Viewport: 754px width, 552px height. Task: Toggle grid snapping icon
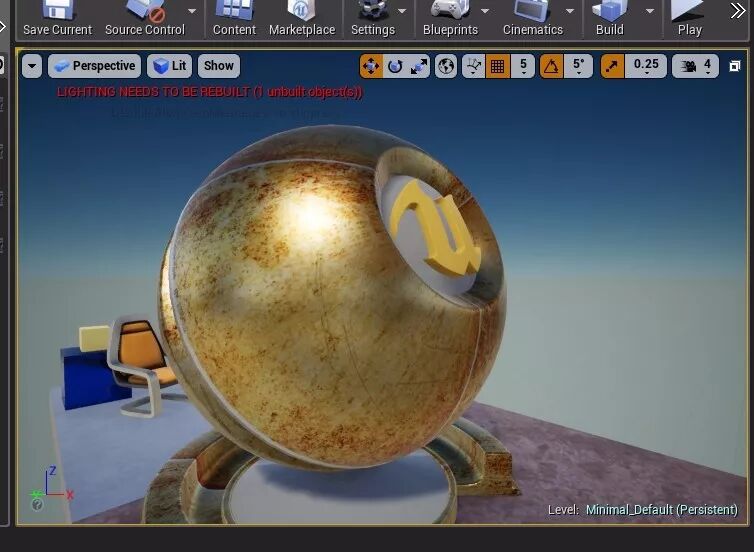point(498,66)
